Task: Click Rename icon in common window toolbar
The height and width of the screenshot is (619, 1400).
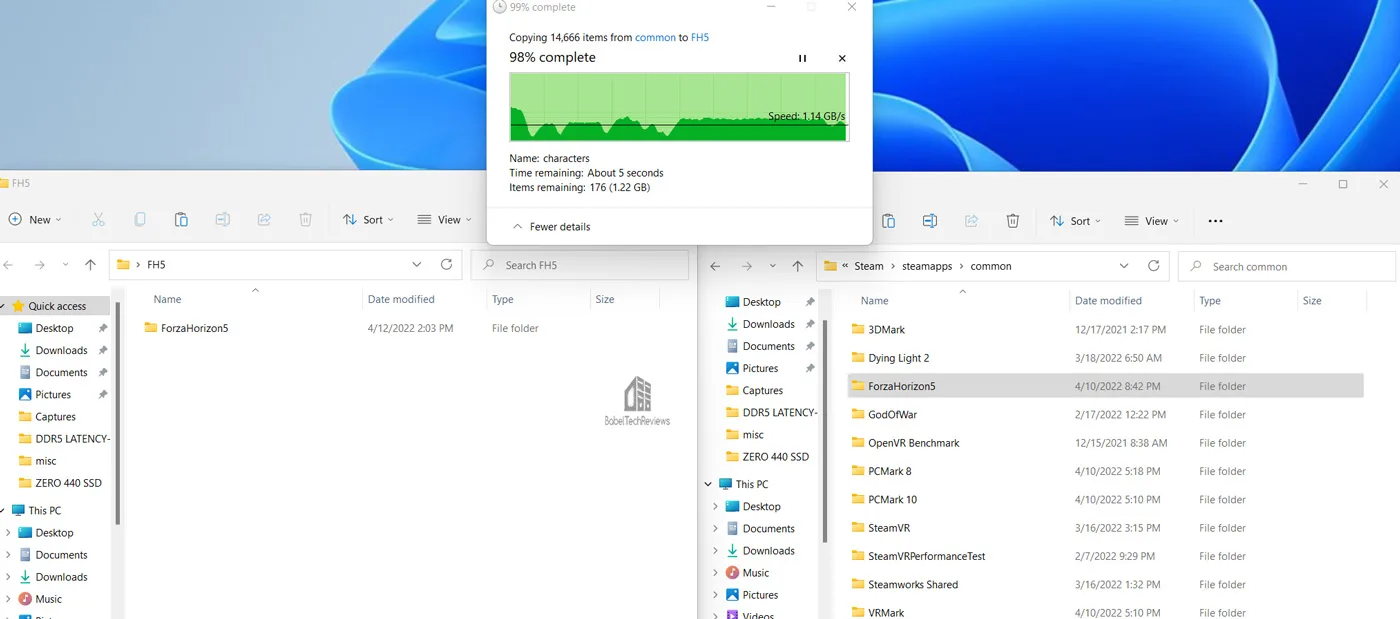Action: (930, 221)
